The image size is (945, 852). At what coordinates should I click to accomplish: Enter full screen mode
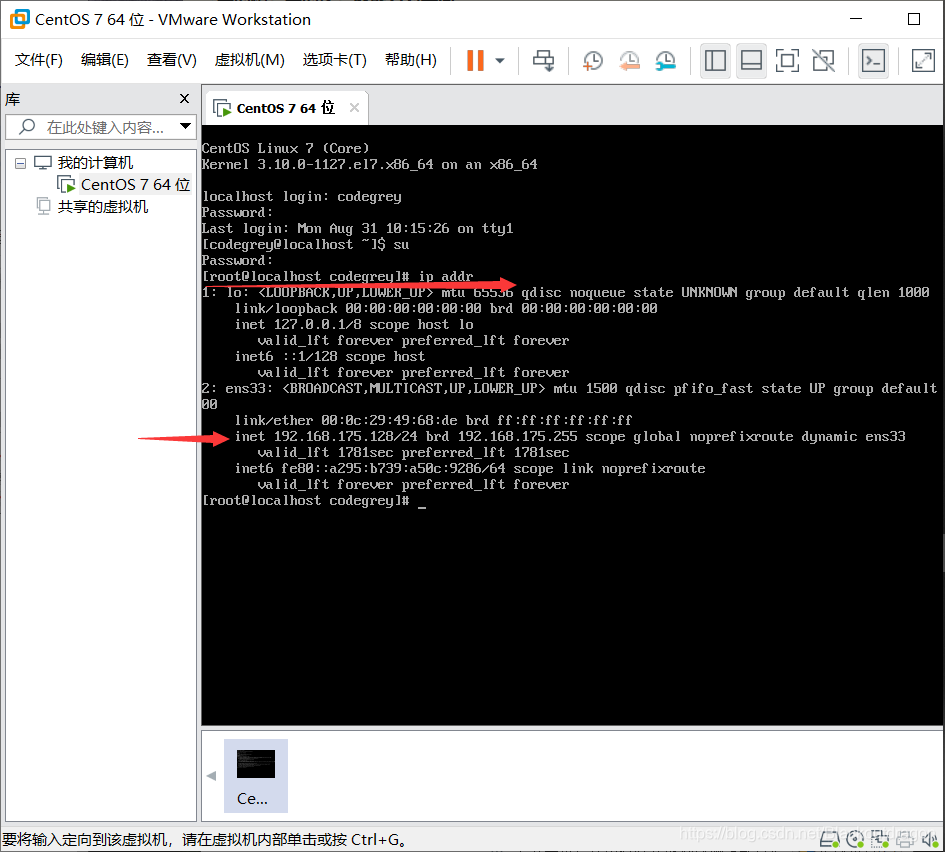787,60
